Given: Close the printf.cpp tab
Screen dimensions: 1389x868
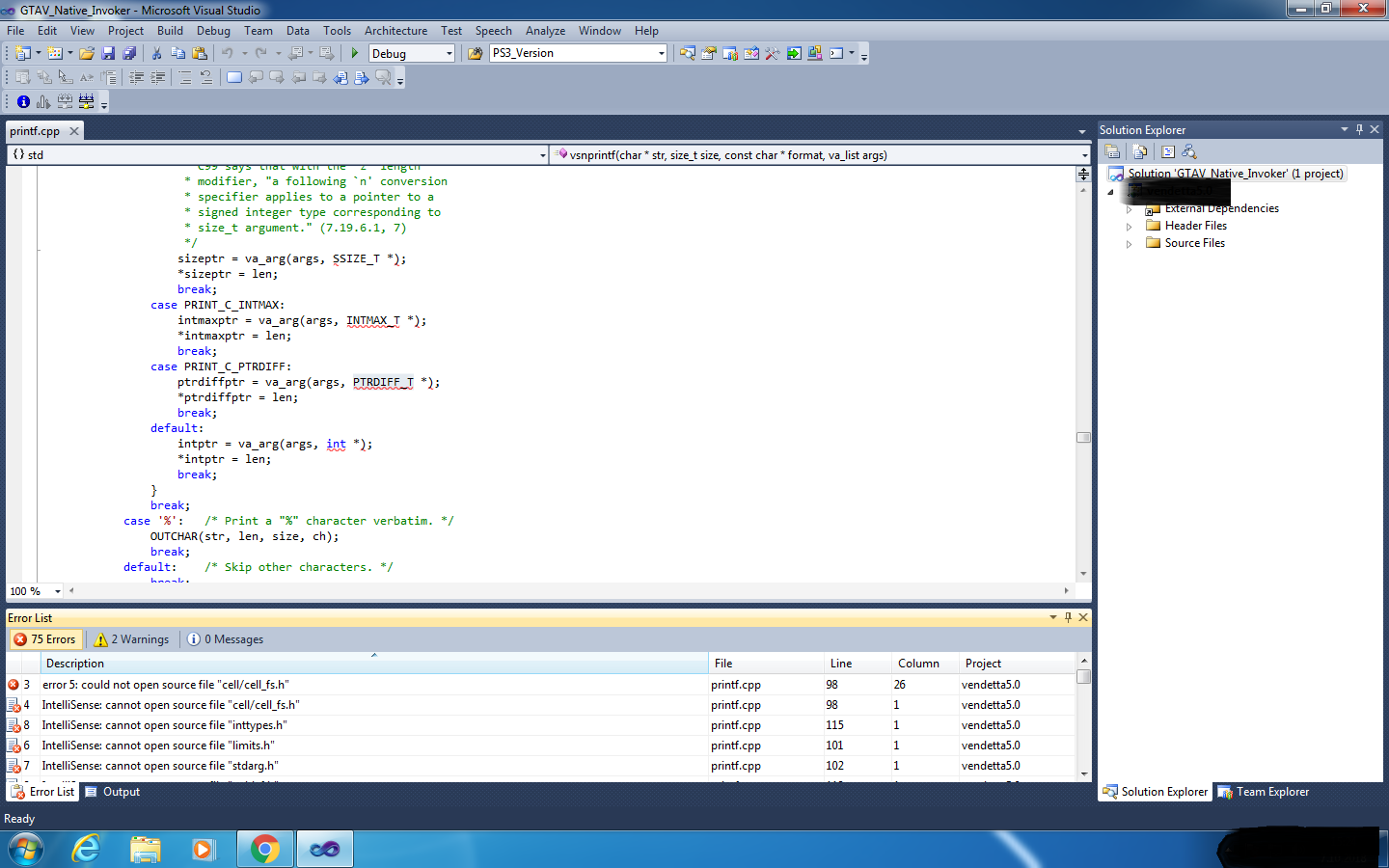Looking at the screenshot, I should tap(74, 131).
